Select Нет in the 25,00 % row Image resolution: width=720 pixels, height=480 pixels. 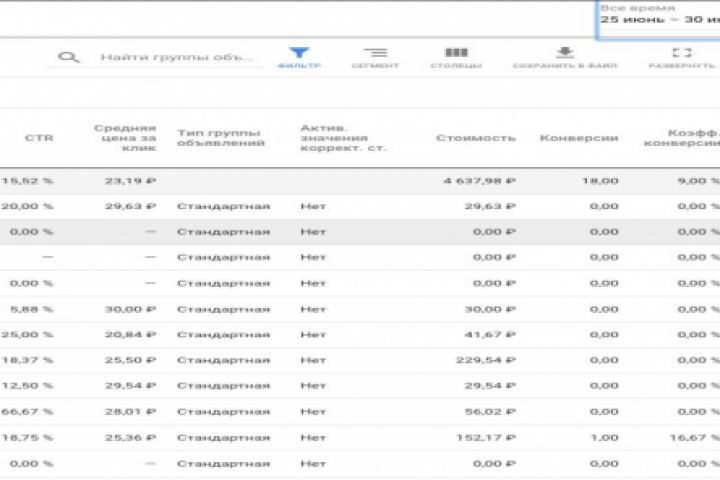coord(313,334)
